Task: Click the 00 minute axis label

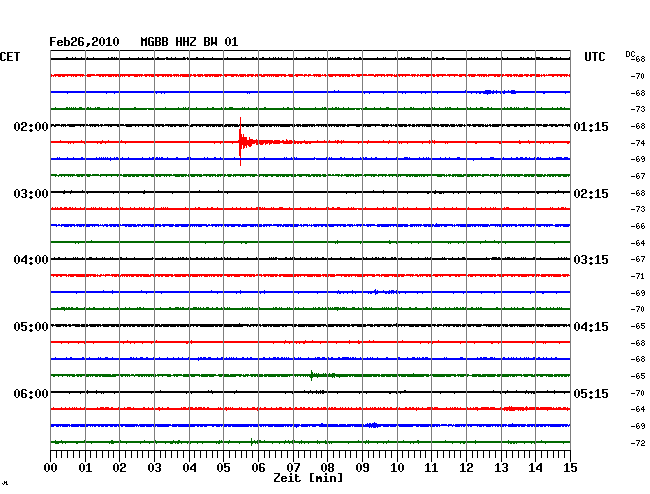Action: point(51,467)
